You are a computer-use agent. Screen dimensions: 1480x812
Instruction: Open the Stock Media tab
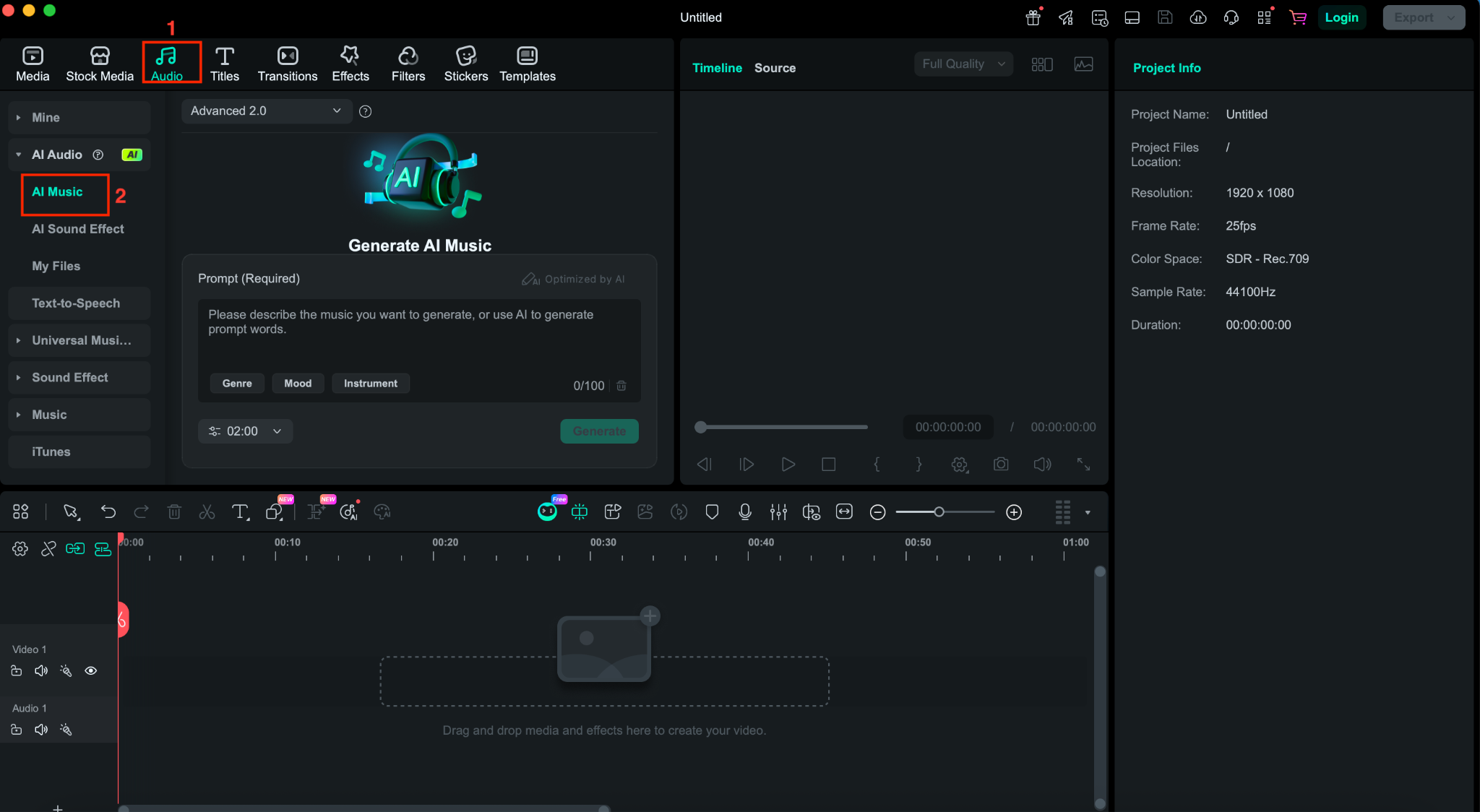coord(100,64)
